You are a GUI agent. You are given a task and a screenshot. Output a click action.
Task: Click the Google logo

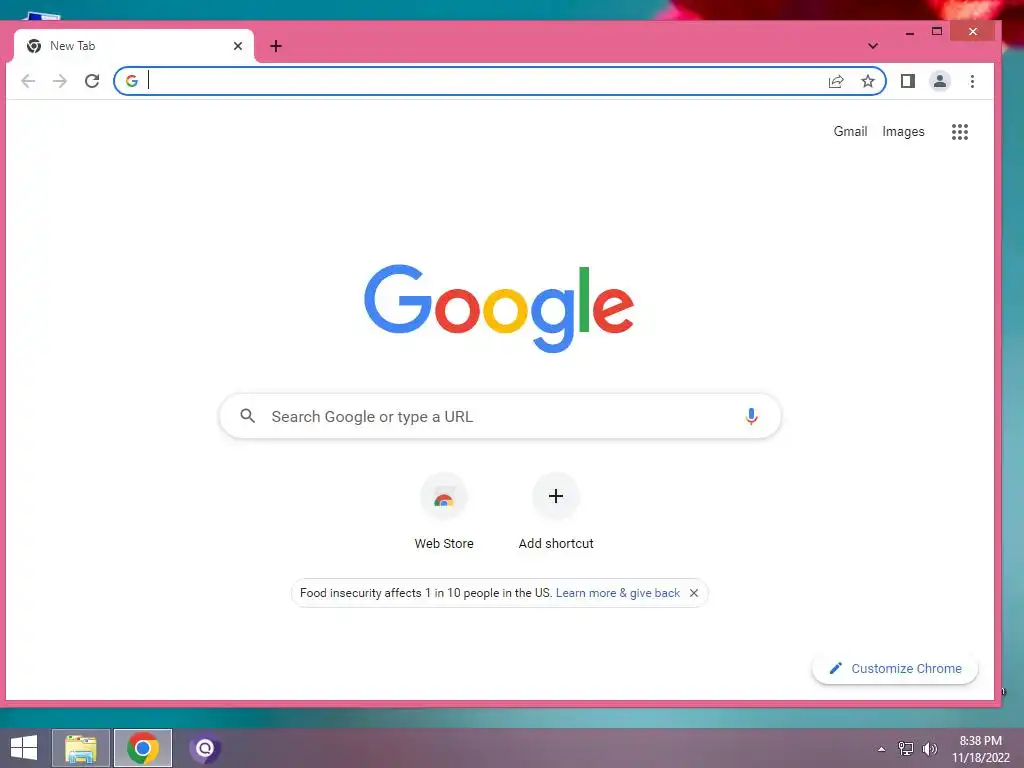point(499,307)
